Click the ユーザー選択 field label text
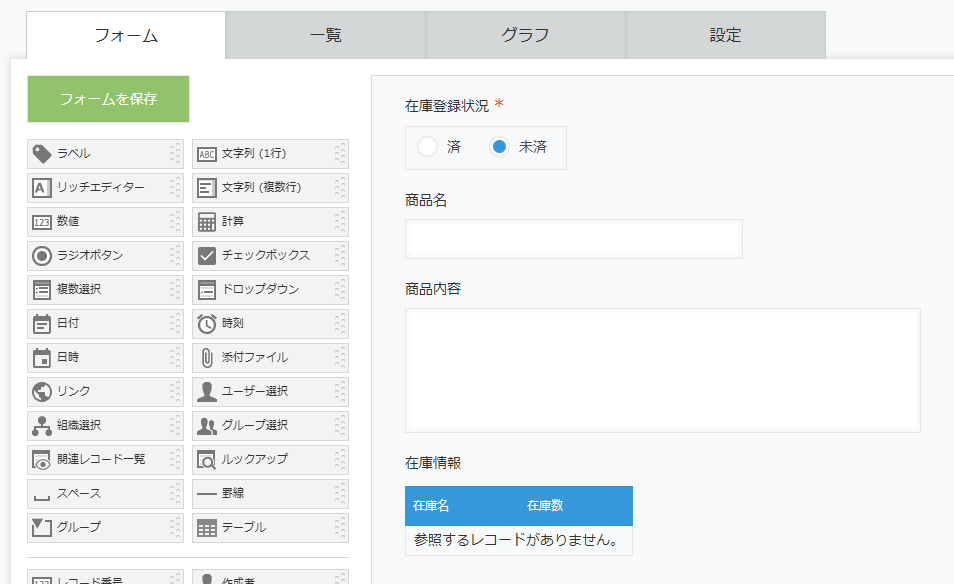954x584 pixels. tap(255, 391)
